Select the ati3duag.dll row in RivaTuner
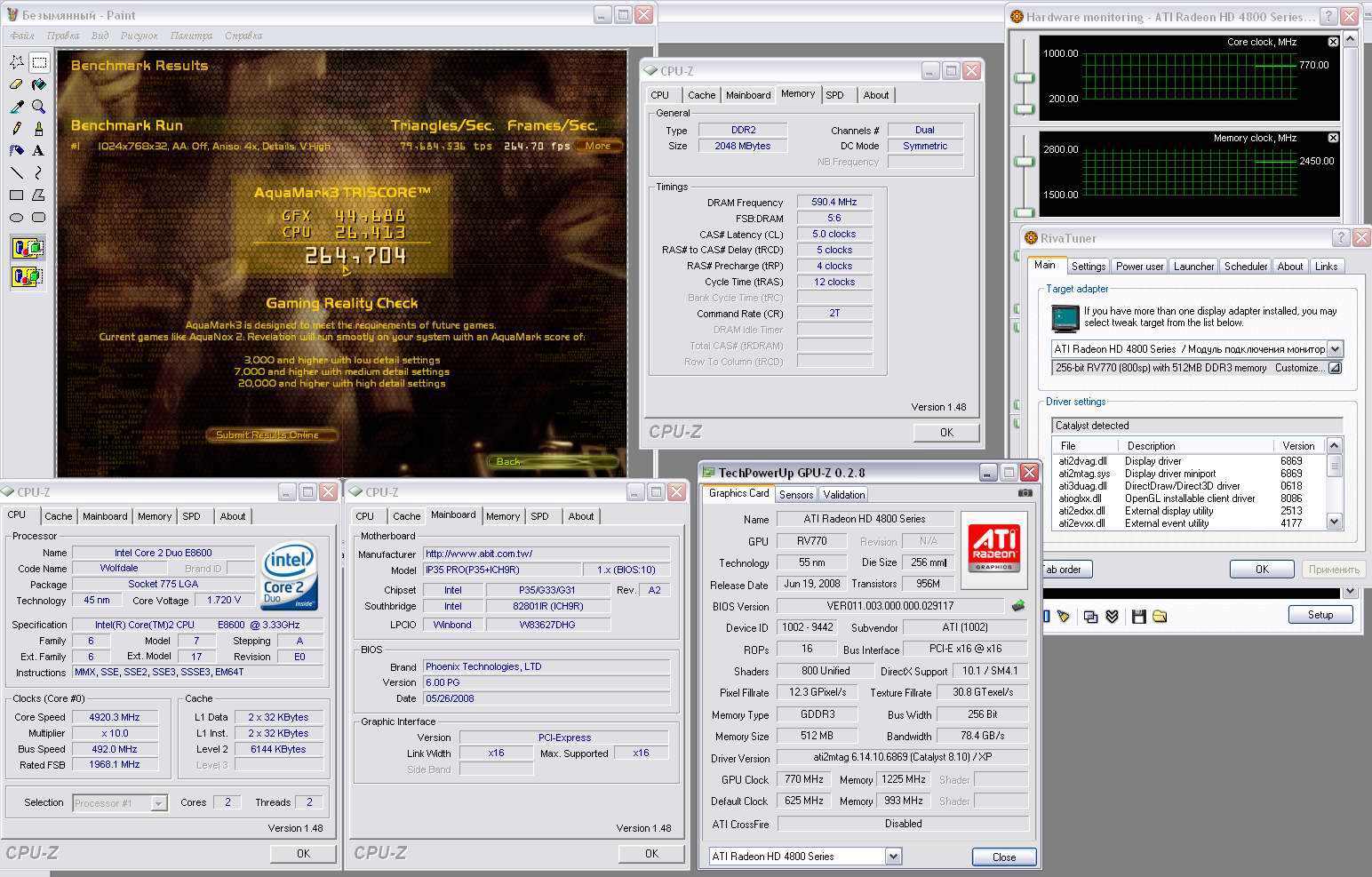 (1188, 486)
